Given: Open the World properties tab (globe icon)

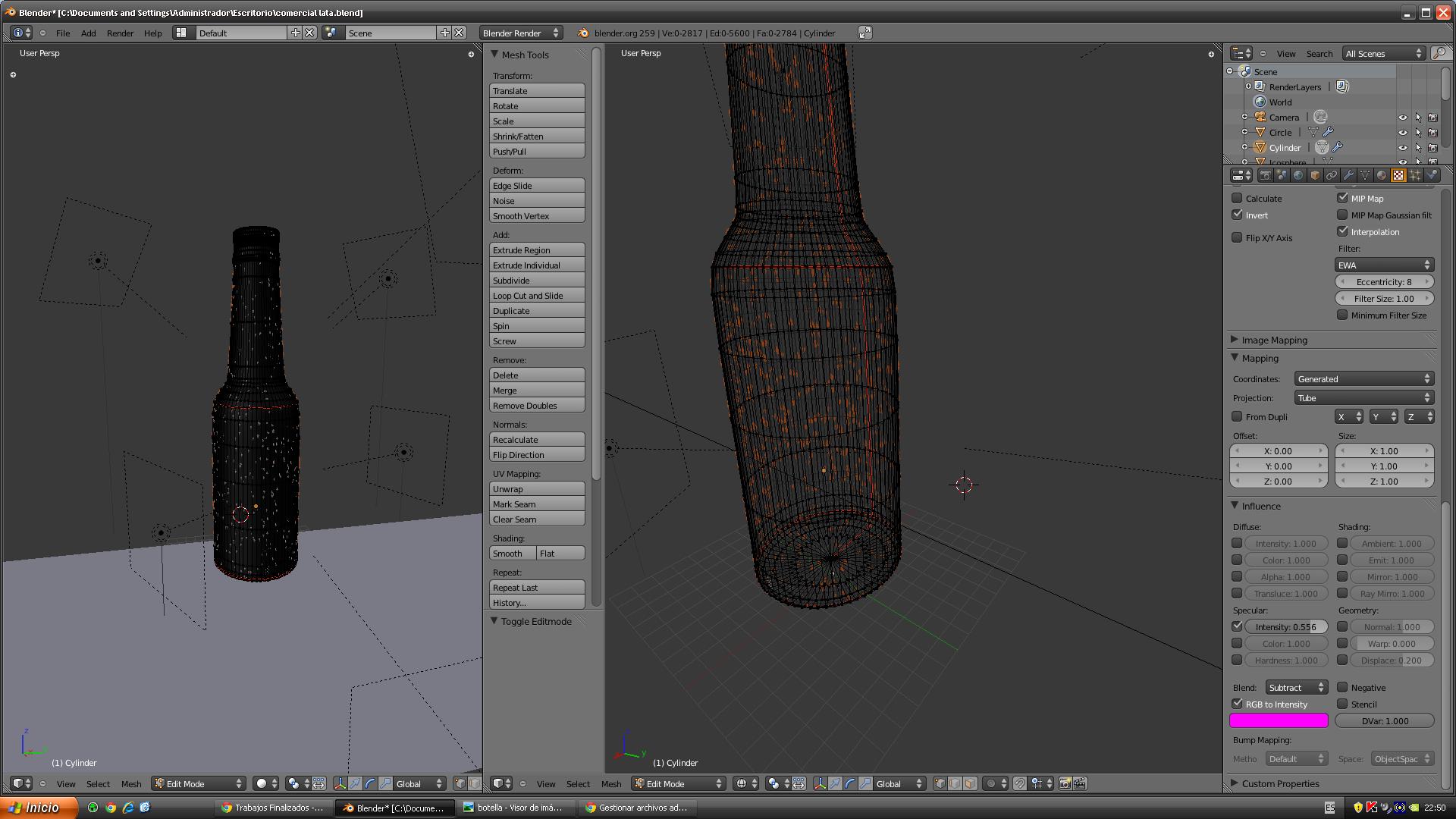Looking at the screenshot, I should pyautogui.click(x=1298, y=175).
